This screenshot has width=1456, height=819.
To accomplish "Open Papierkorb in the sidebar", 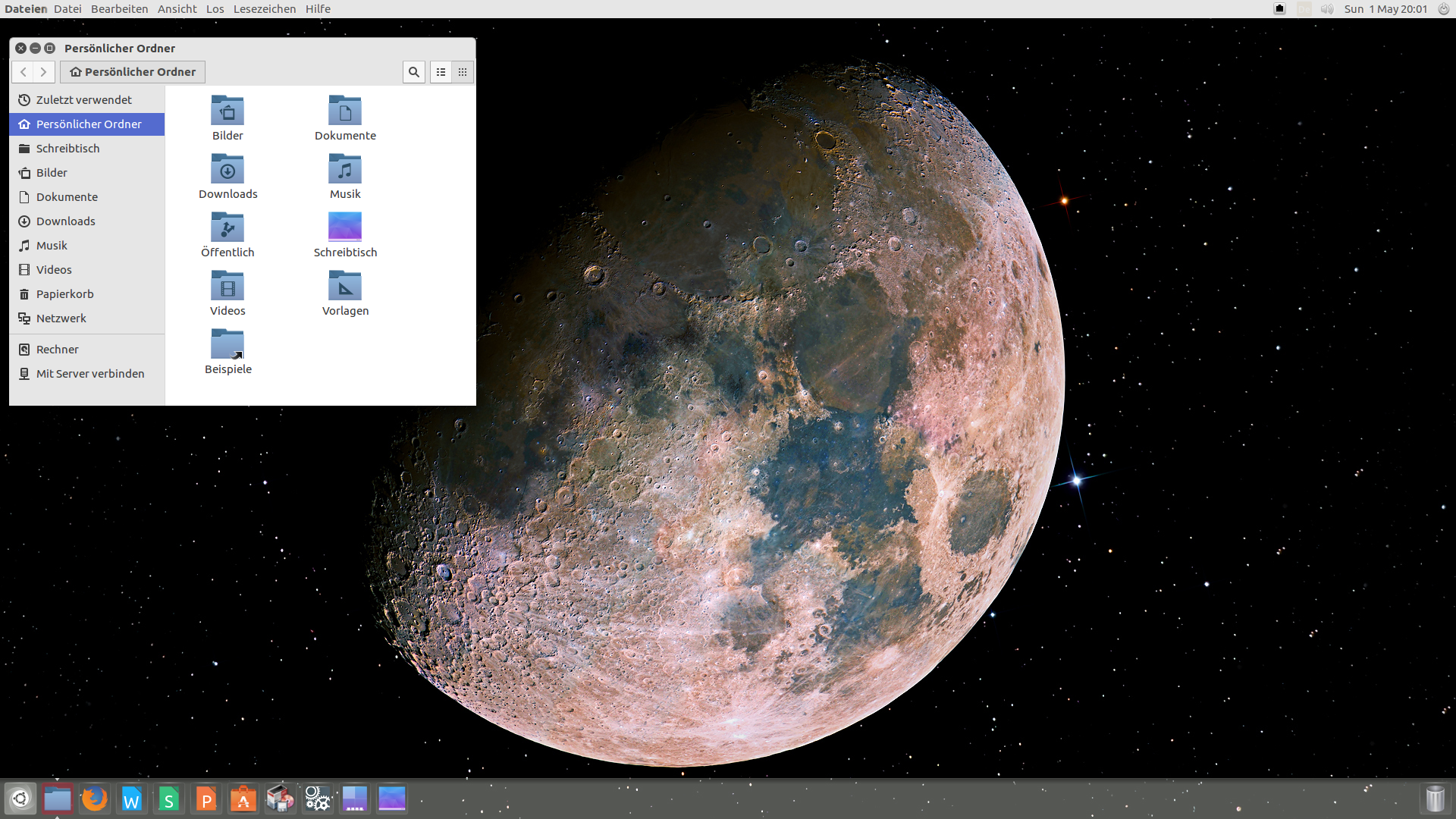I will pyautogui.click(x=65, y=294).
